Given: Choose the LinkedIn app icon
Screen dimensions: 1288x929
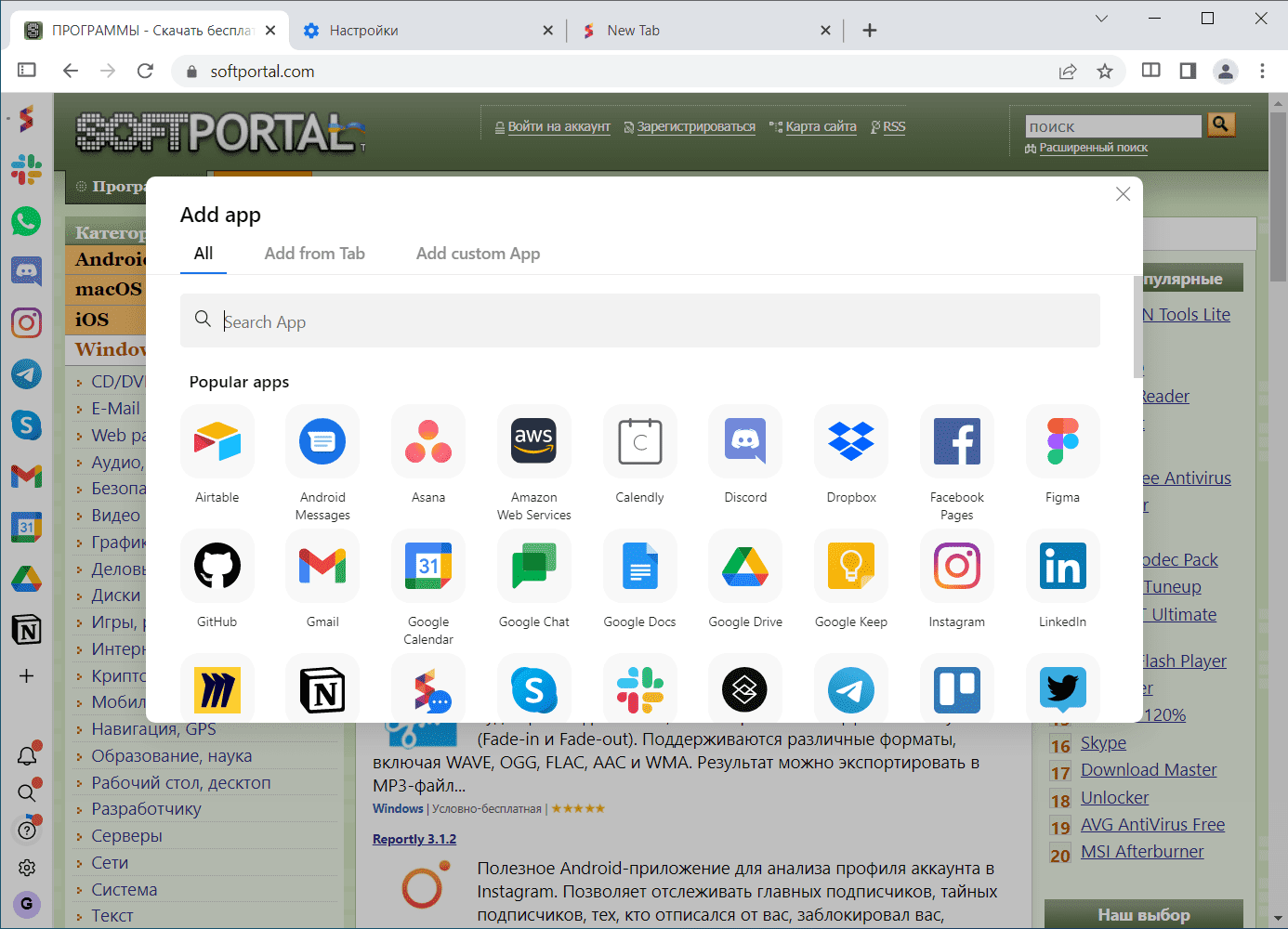Looking at the screenshot, I should (1063, 566).
